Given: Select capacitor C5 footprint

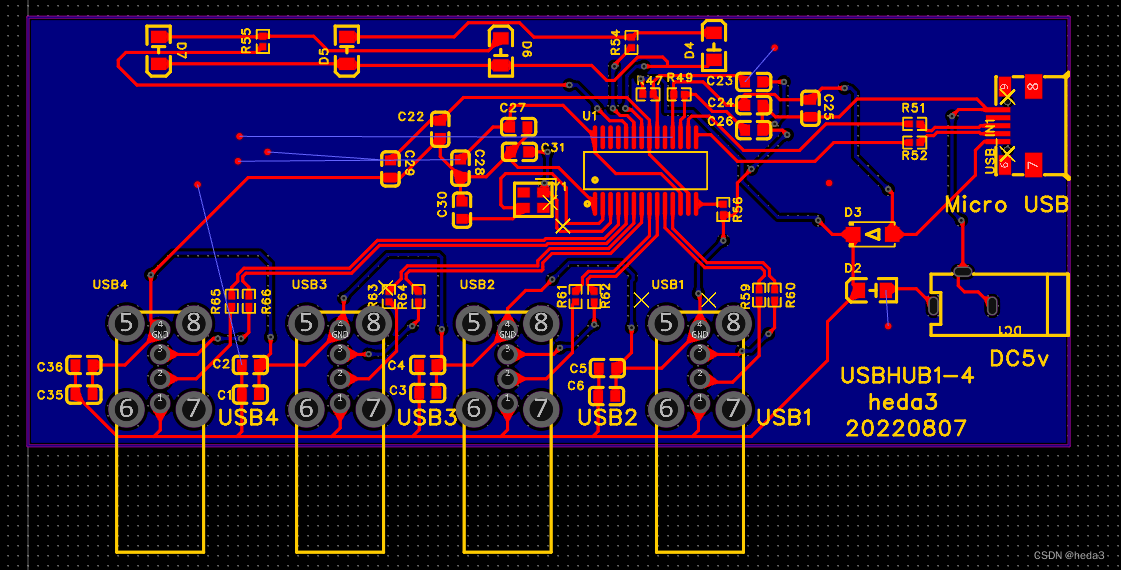Looking at the screenshot, I should pos(607,368).
